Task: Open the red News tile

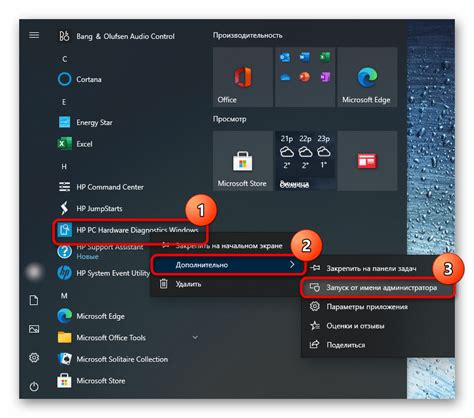Action: tap(367, 161)
